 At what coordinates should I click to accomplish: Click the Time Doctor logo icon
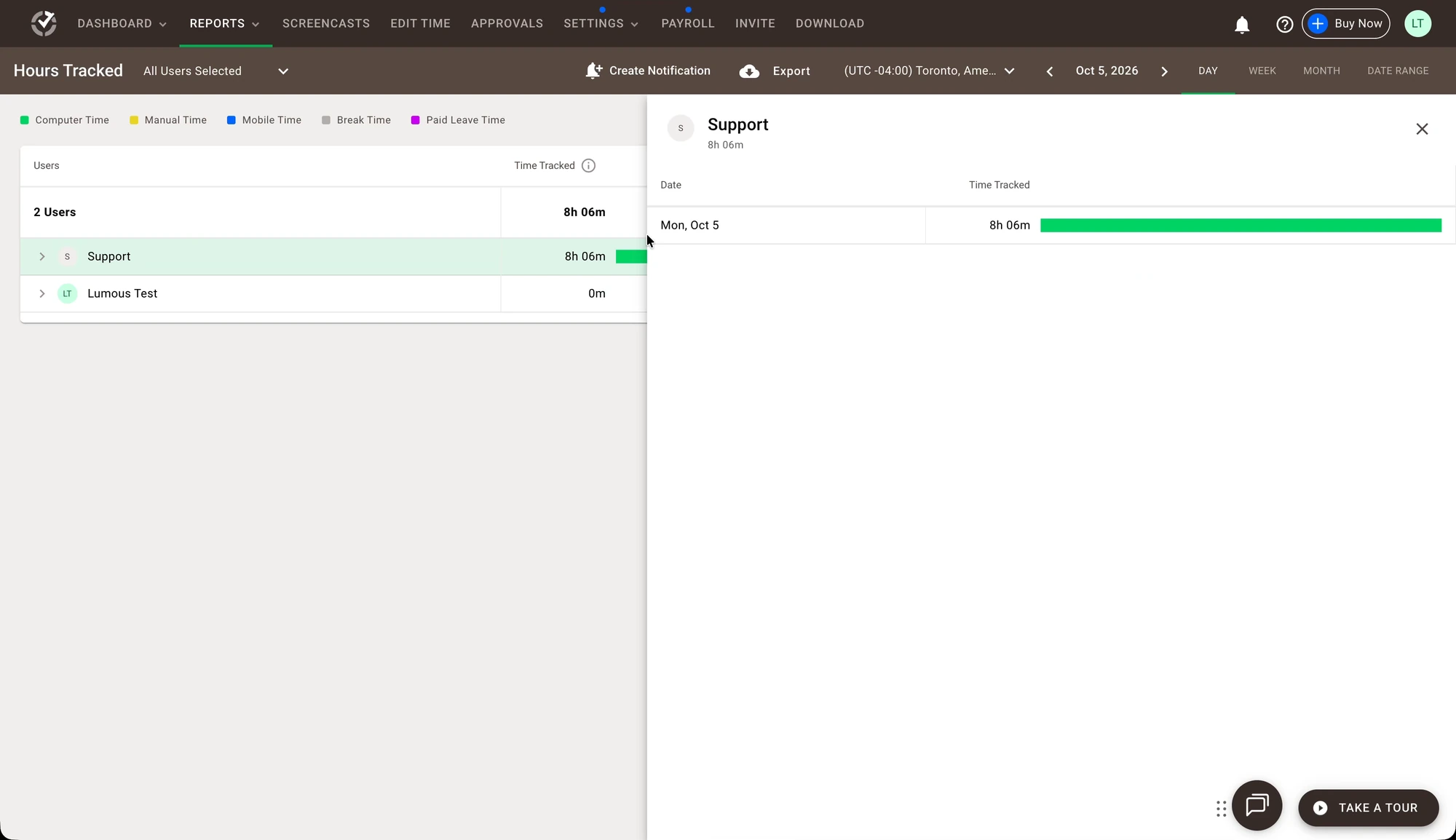pos(44,23)
